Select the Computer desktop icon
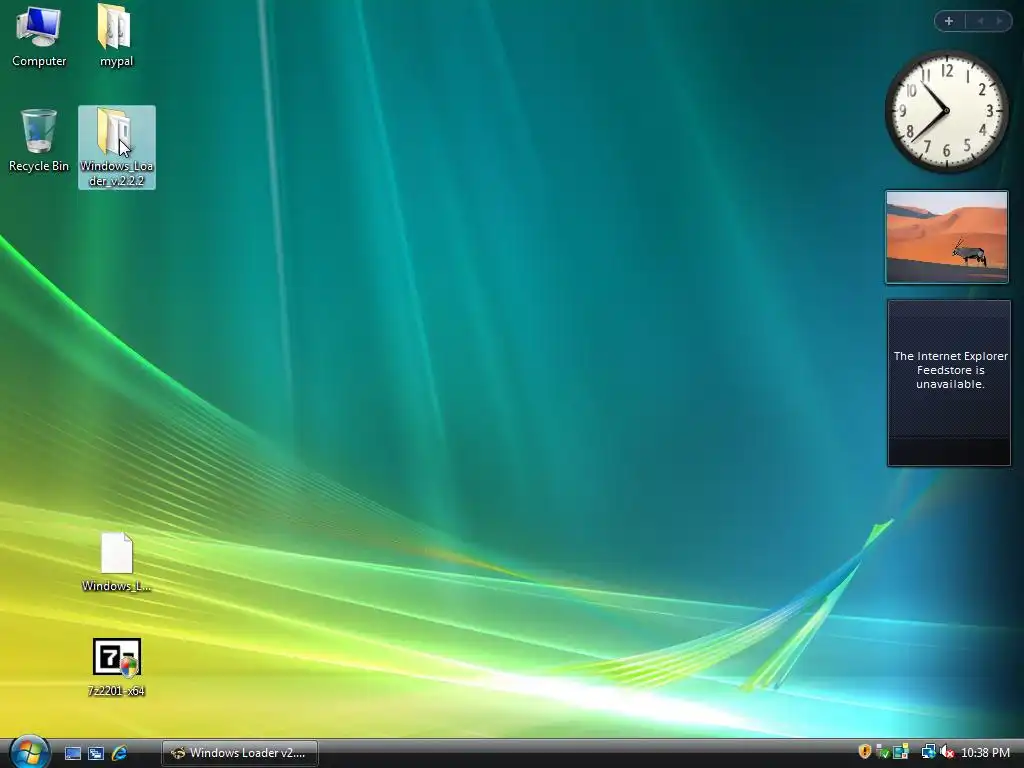This screenshot has height=768, width=1024. [39, 36]
